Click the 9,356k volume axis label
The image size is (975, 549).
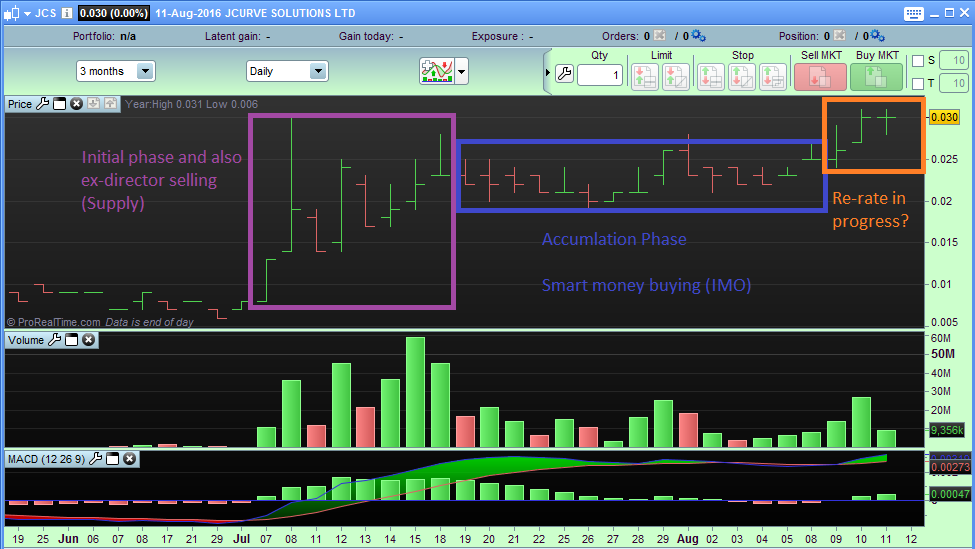coord(947,430)
